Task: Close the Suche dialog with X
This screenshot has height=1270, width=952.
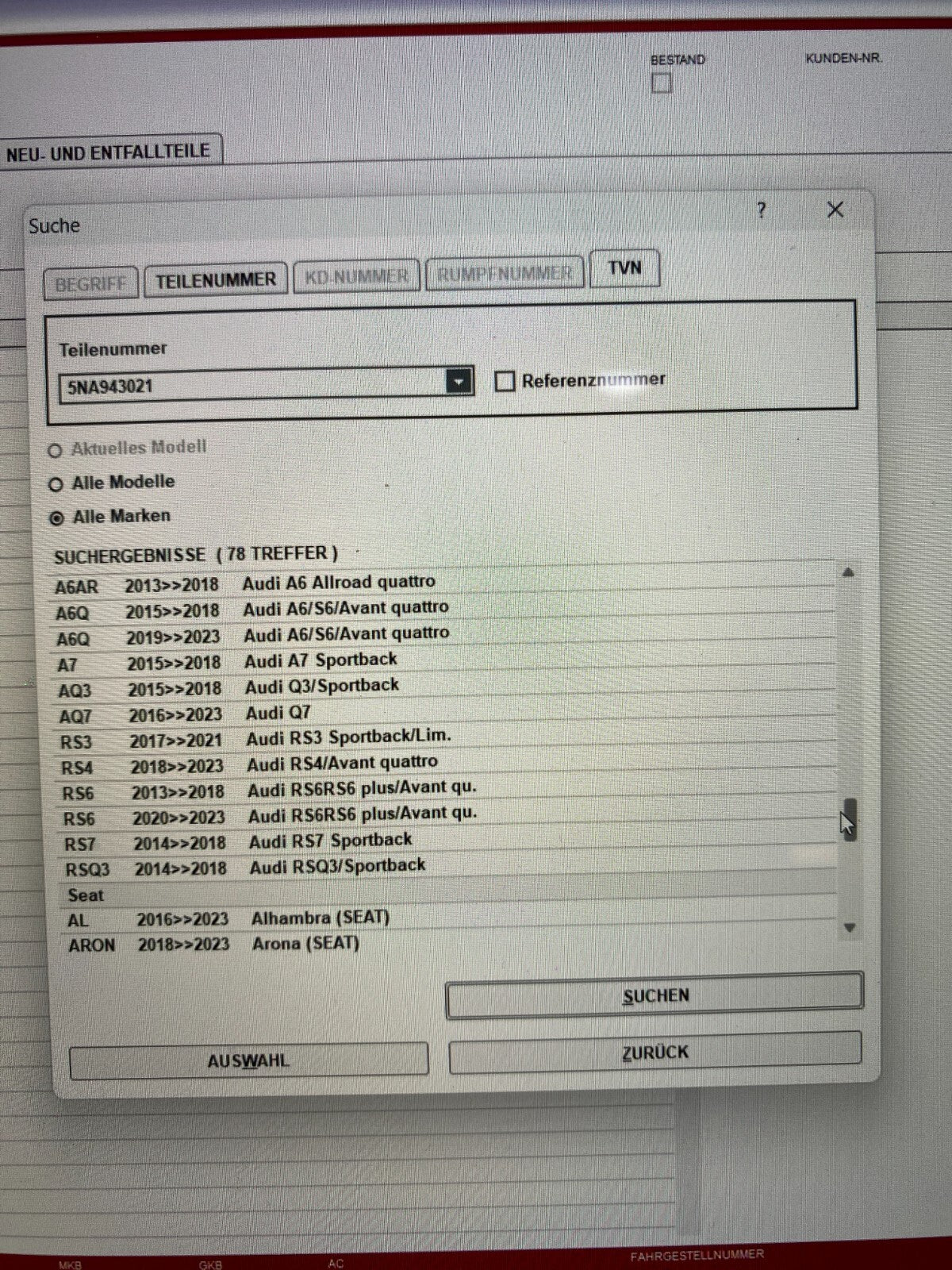Action: click(835, 210)
